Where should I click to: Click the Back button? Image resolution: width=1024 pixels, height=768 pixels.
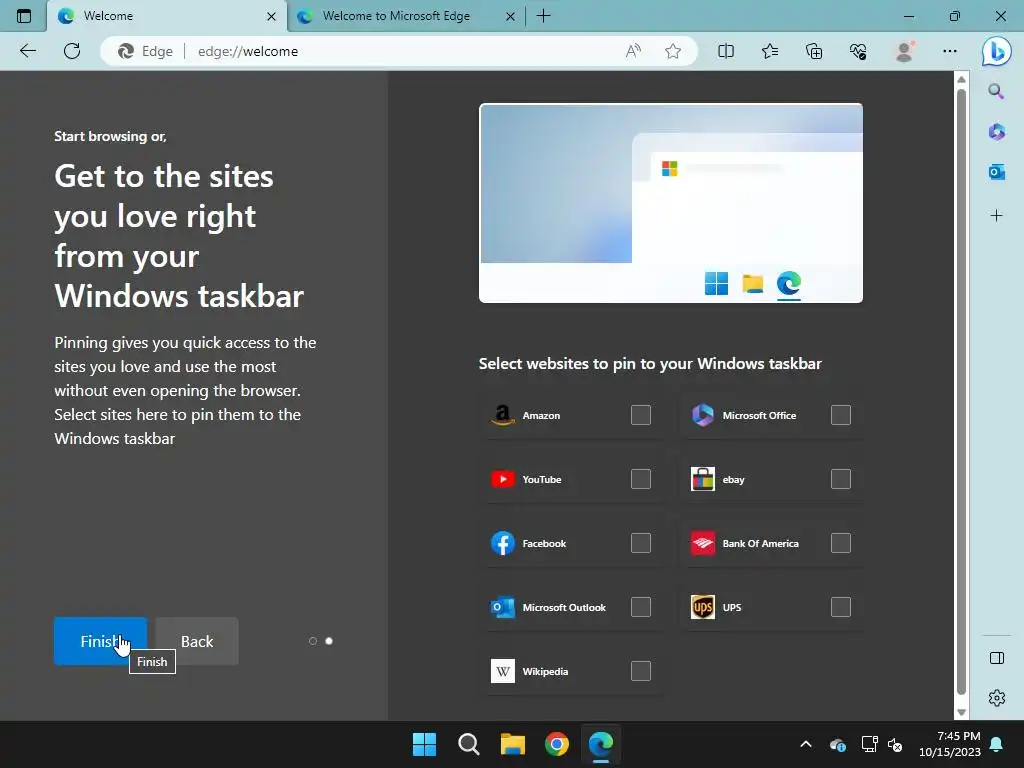[197, 641]
